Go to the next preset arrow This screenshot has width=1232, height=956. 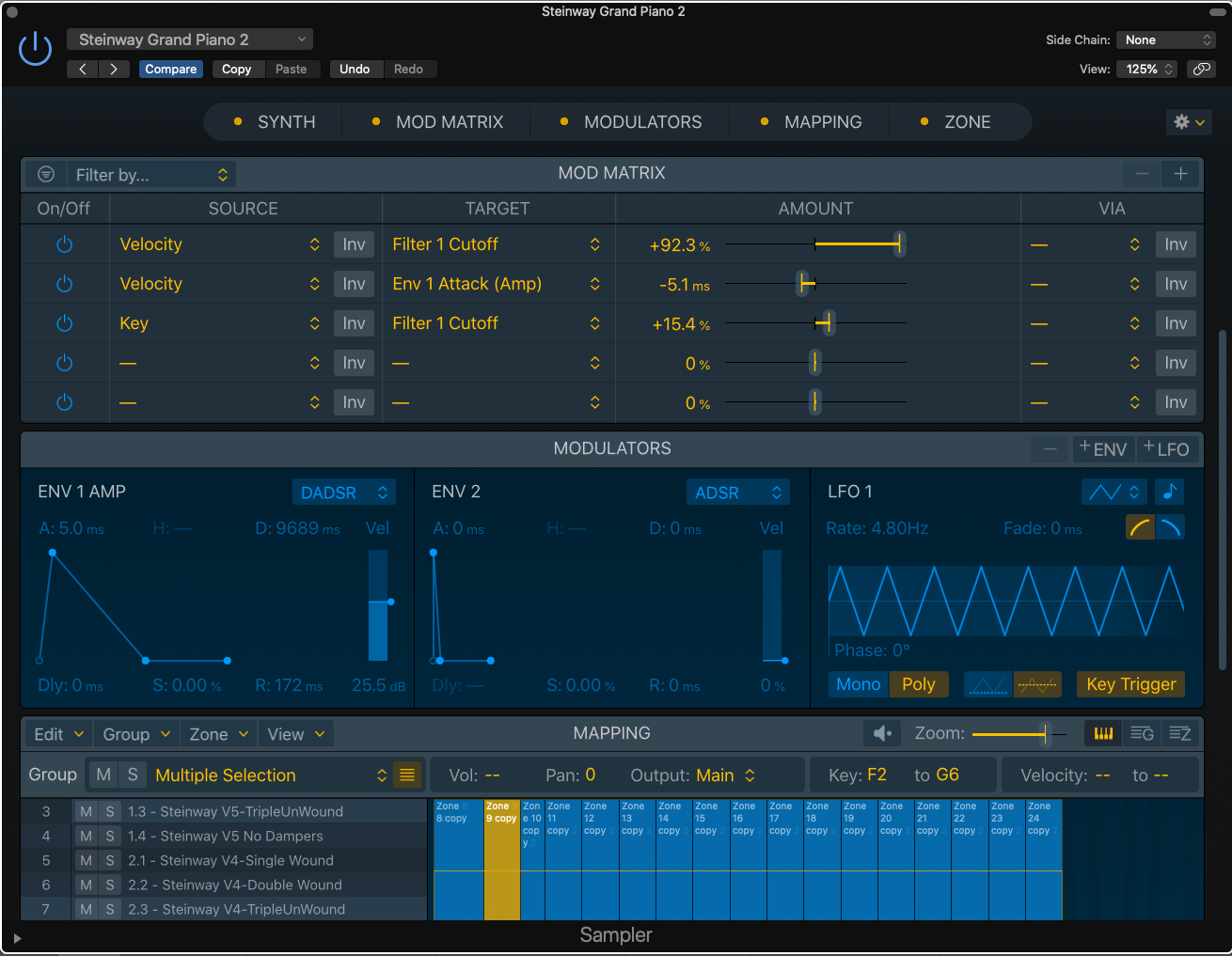[114, 69]
